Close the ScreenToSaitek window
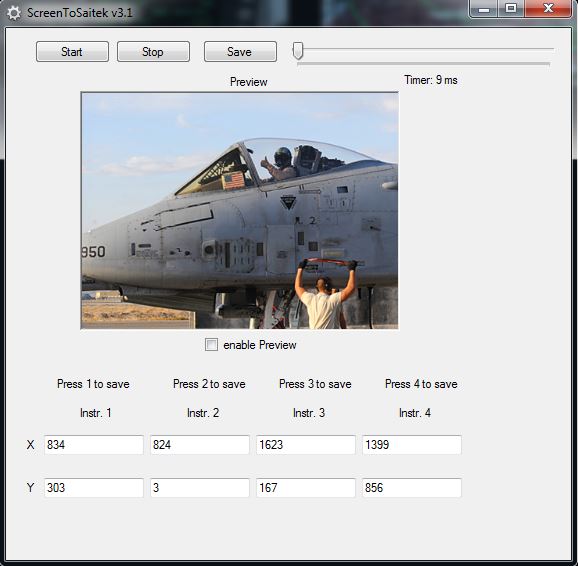The width and height of the screenshot is (578, 566). point(548,9)
